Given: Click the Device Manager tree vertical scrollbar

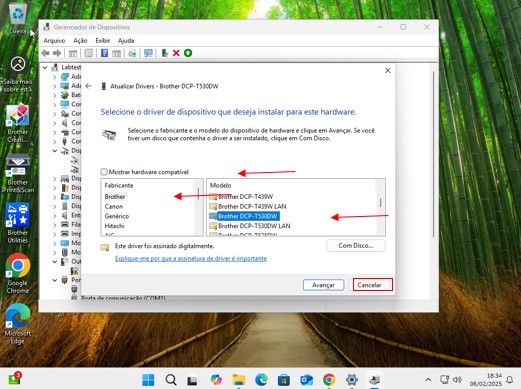Looking at the screenshot, I should click(x=433, y=154).
